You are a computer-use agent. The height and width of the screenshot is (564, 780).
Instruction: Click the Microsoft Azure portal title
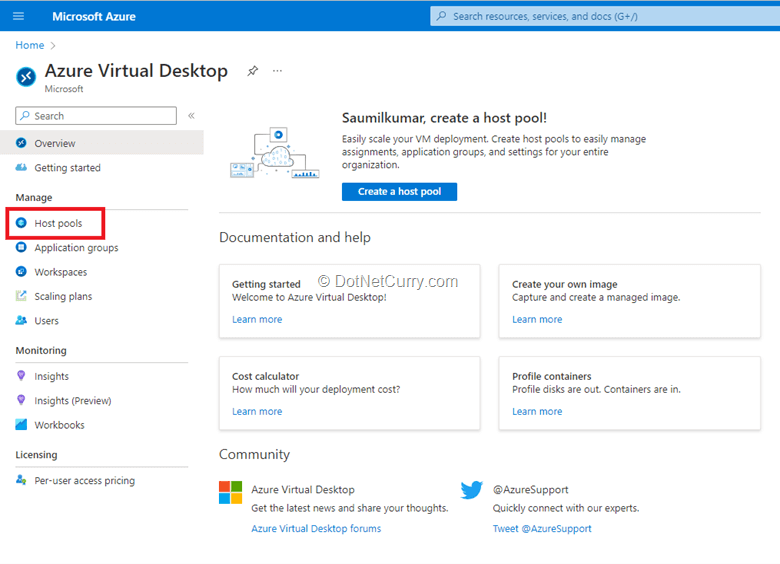[94, 16]
